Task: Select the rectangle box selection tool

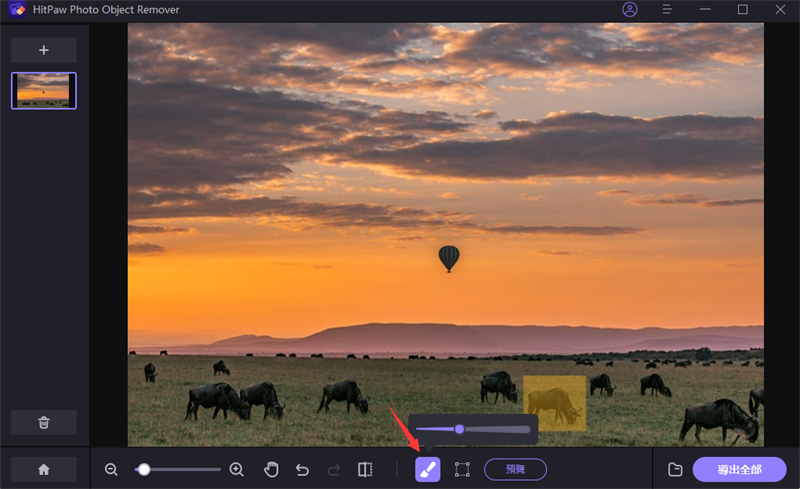Action: pyautogui.click(x=462, y=470)
